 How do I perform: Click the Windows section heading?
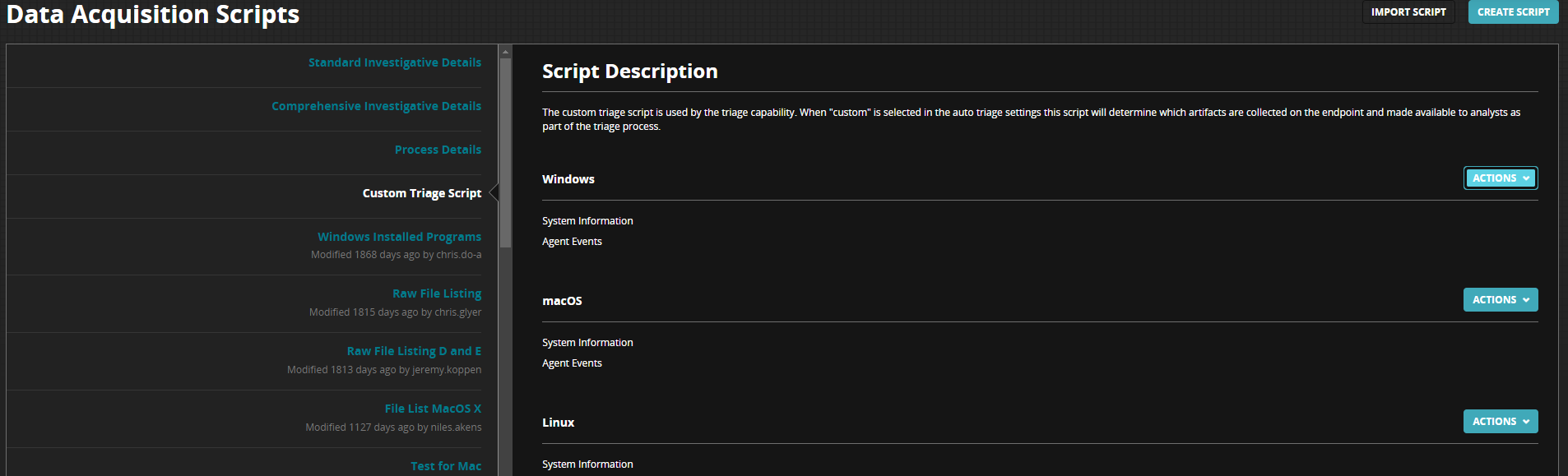[x=568, y=179]
